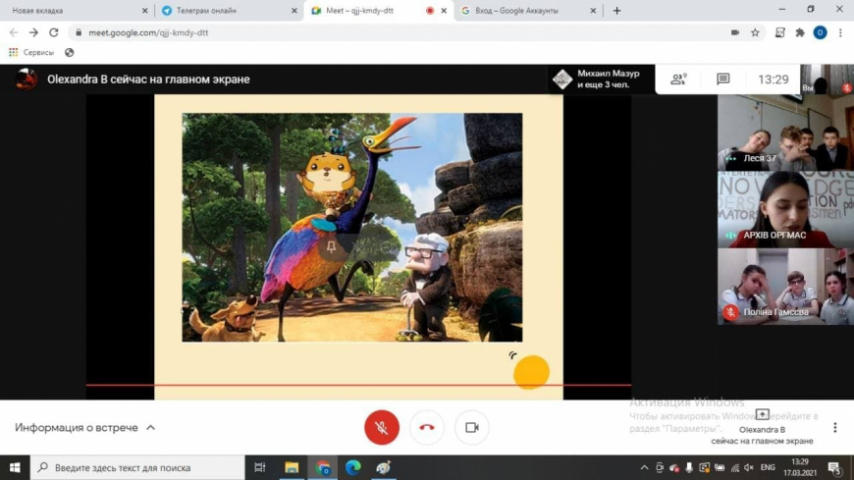Bookmark this page with the star
This screenshot has height=480, width=854.
point(755,32)
